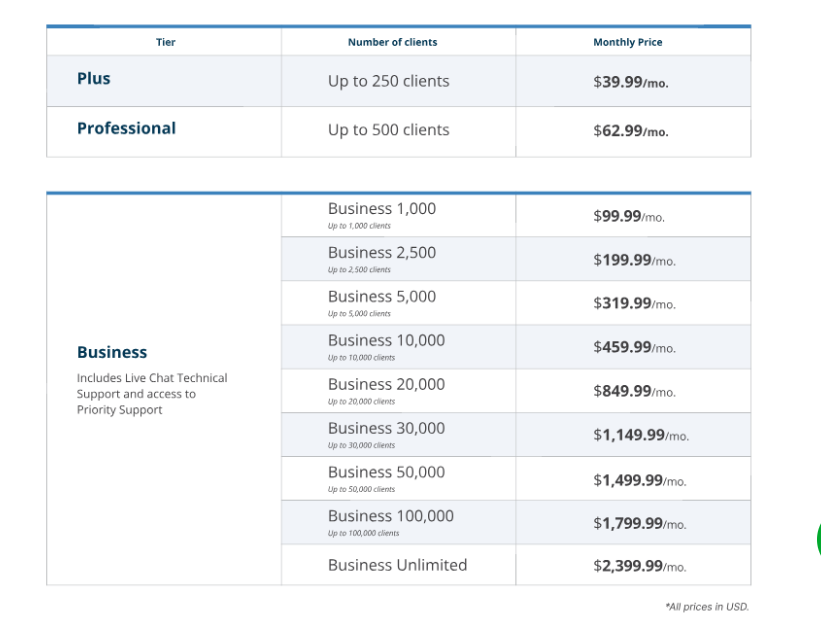This screenshot has width=821, height=633.
Task: Click the $1,149.99/mo. price
Action: point(641,435)
